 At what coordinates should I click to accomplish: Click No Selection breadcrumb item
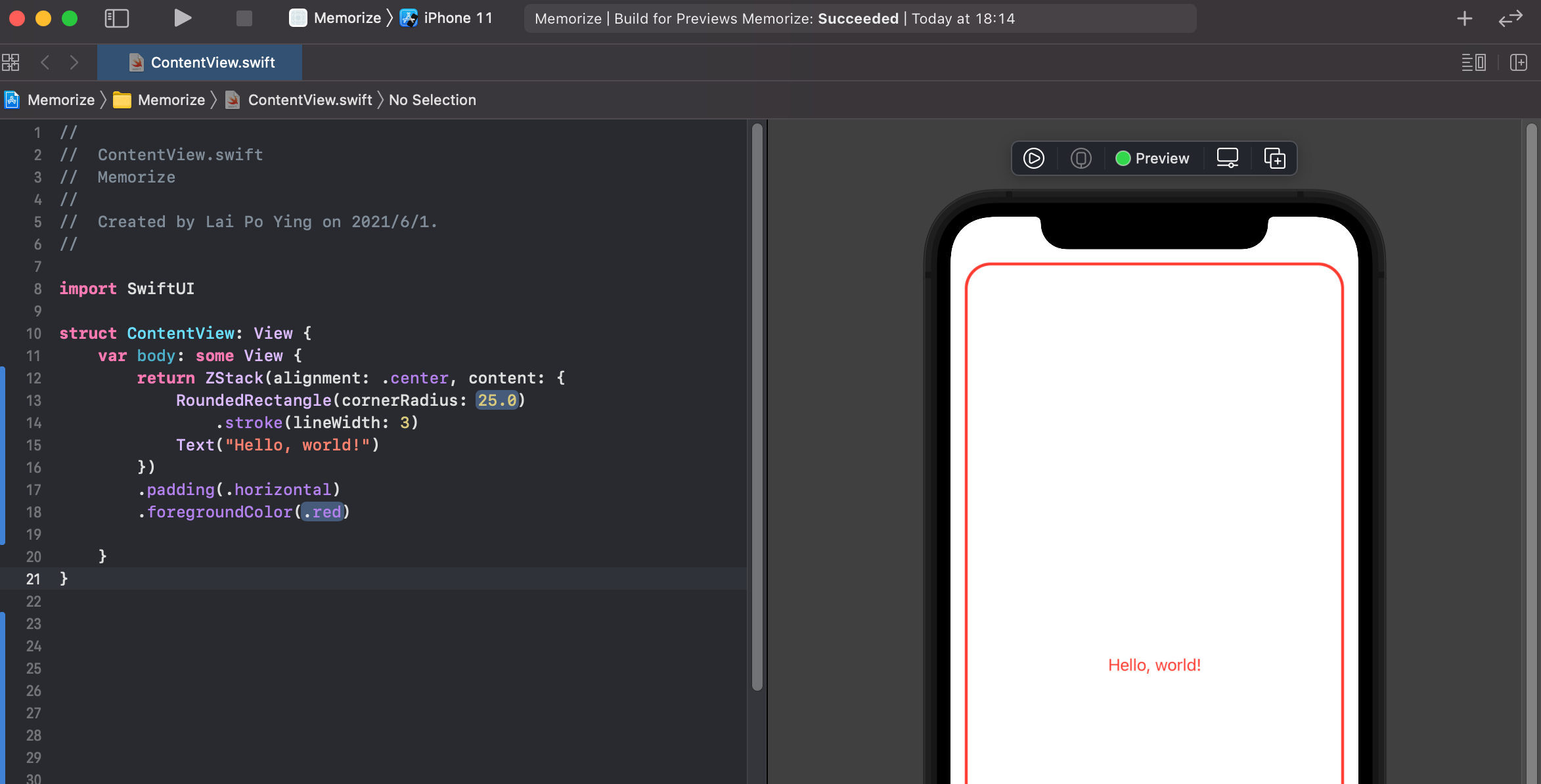pyautogui.click(x=432, y=100)
